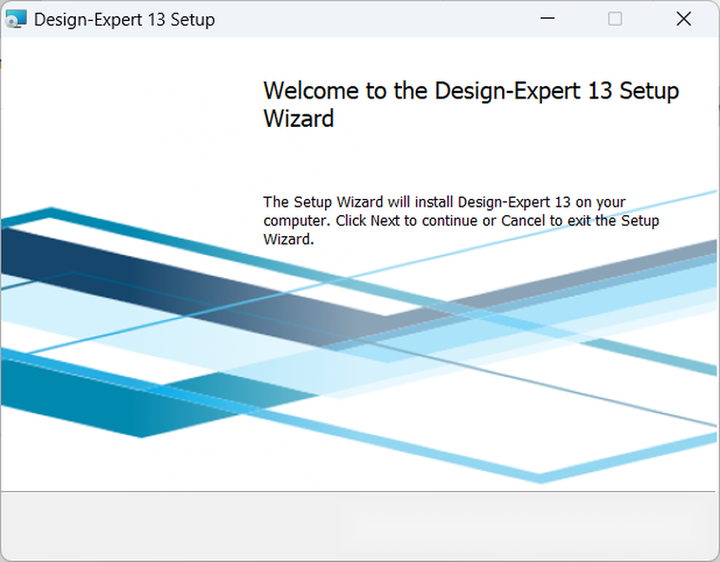
Task: Click the paragraph starting 'The Setup Wizard will install'
Action: (461, 220)
